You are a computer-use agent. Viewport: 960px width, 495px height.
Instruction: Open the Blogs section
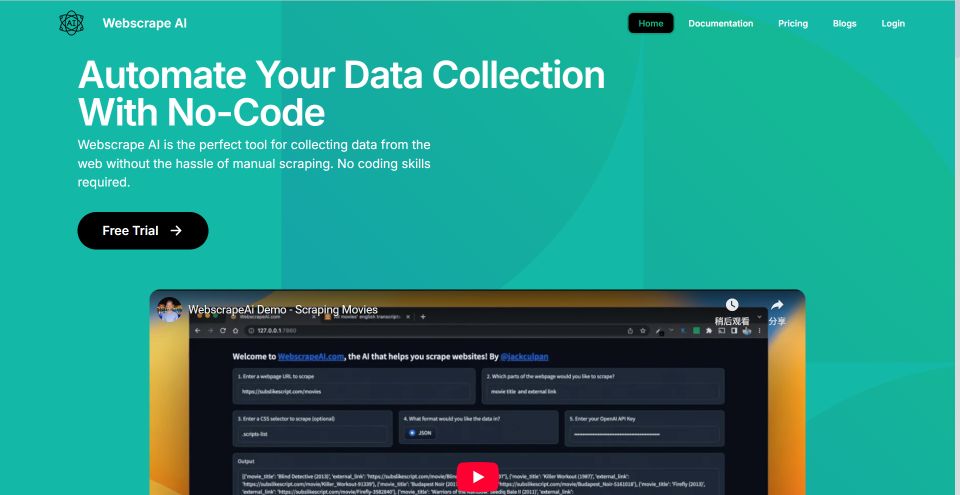[844, 23]
